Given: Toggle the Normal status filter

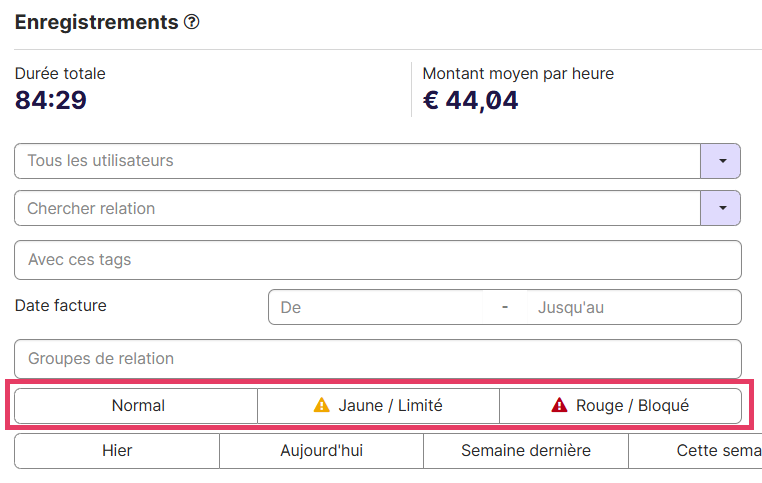Looking at the screenshot, I should point(136,406).
